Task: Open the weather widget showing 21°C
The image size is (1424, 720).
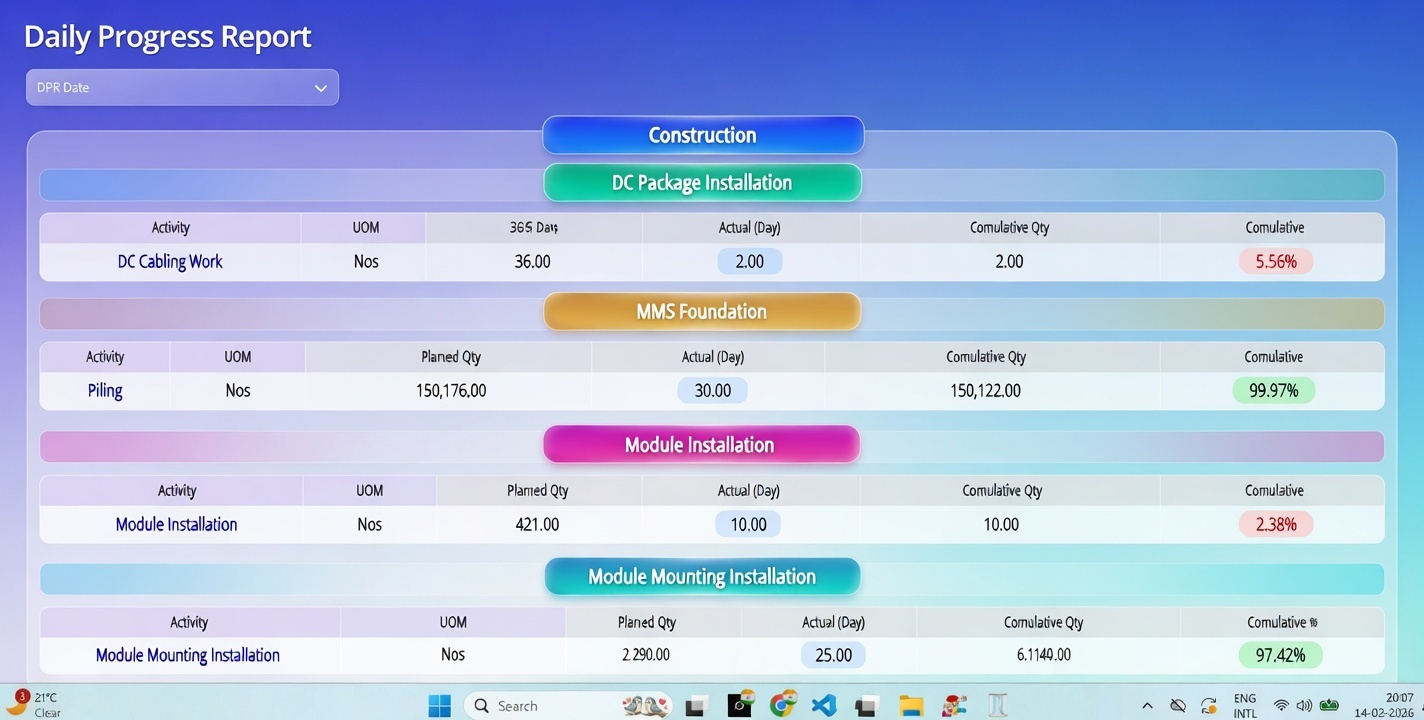Action: tap(35, 704)
